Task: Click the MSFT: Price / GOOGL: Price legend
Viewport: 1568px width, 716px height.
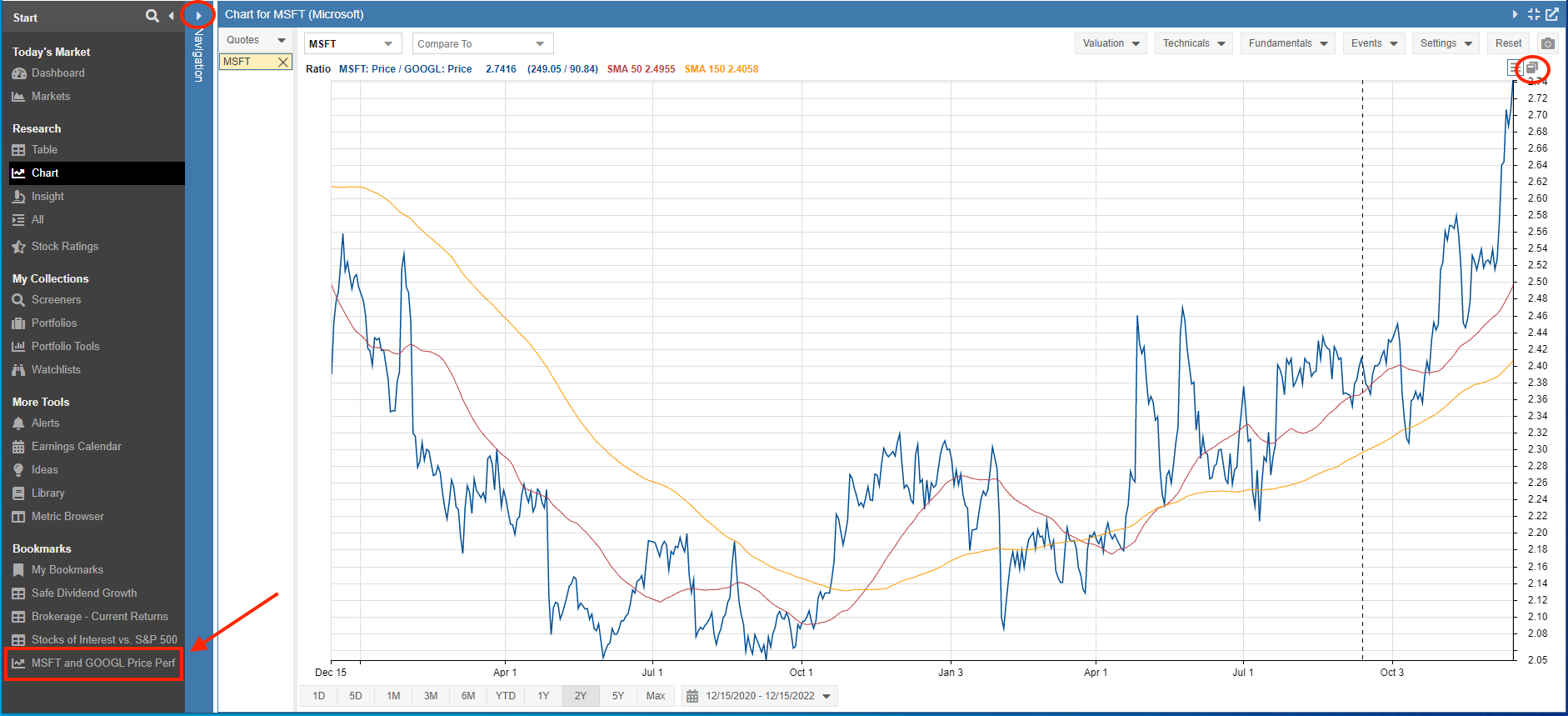Action: tap(405, 69)
